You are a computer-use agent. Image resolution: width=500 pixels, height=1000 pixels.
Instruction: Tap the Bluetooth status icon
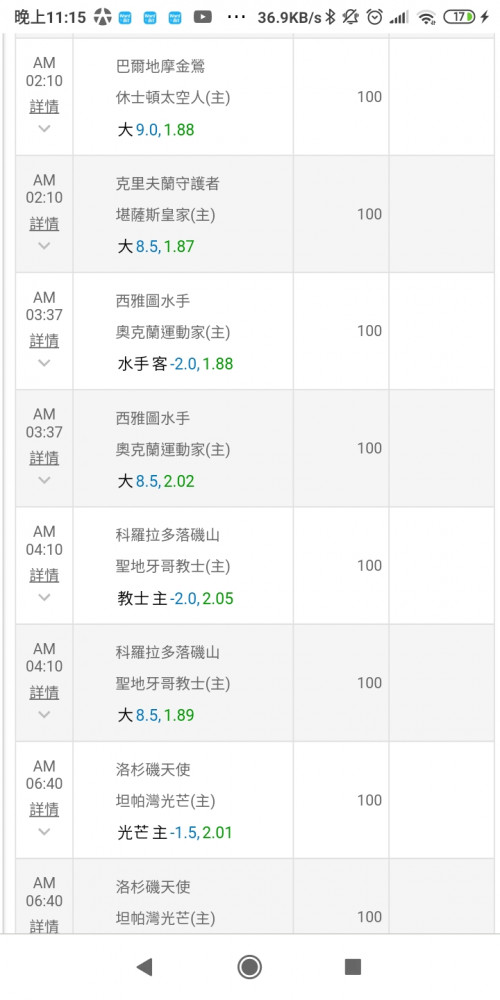point(330,17)
